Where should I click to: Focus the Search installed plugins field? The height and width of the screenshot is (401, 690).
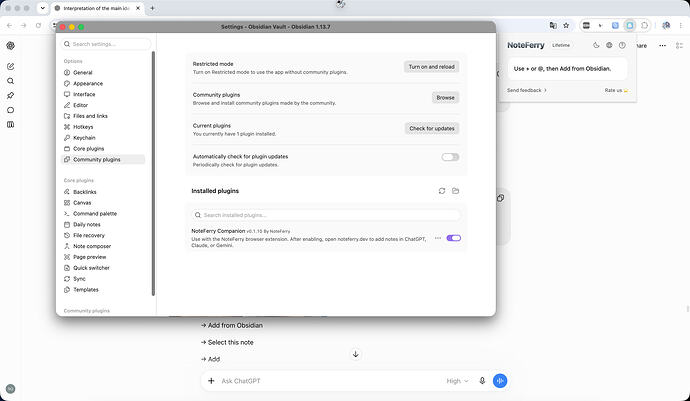coord(326,215)
